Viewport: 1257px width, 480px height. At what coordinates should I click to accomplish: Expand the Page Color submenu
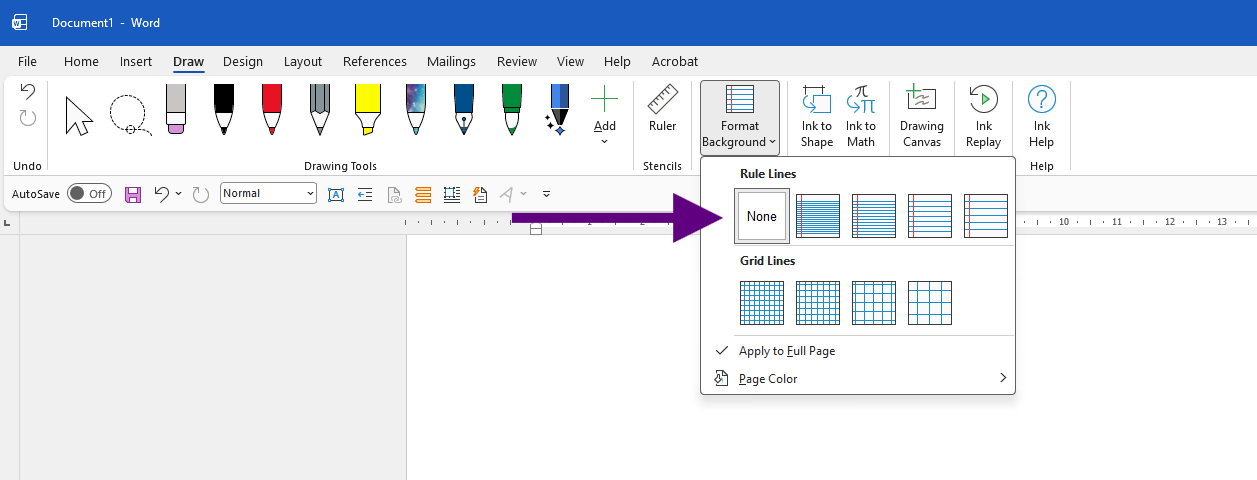click(858, 379)
